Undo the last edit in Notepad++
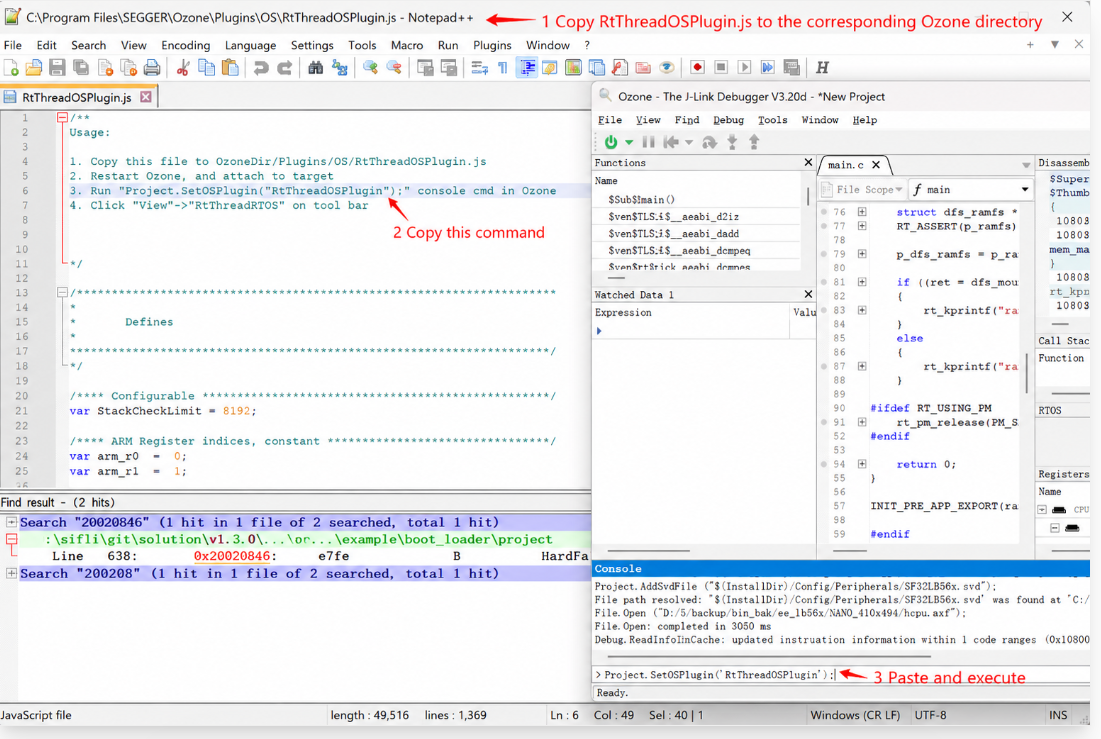The width and height of the screenshot is (1101, 739). (261, 67)
